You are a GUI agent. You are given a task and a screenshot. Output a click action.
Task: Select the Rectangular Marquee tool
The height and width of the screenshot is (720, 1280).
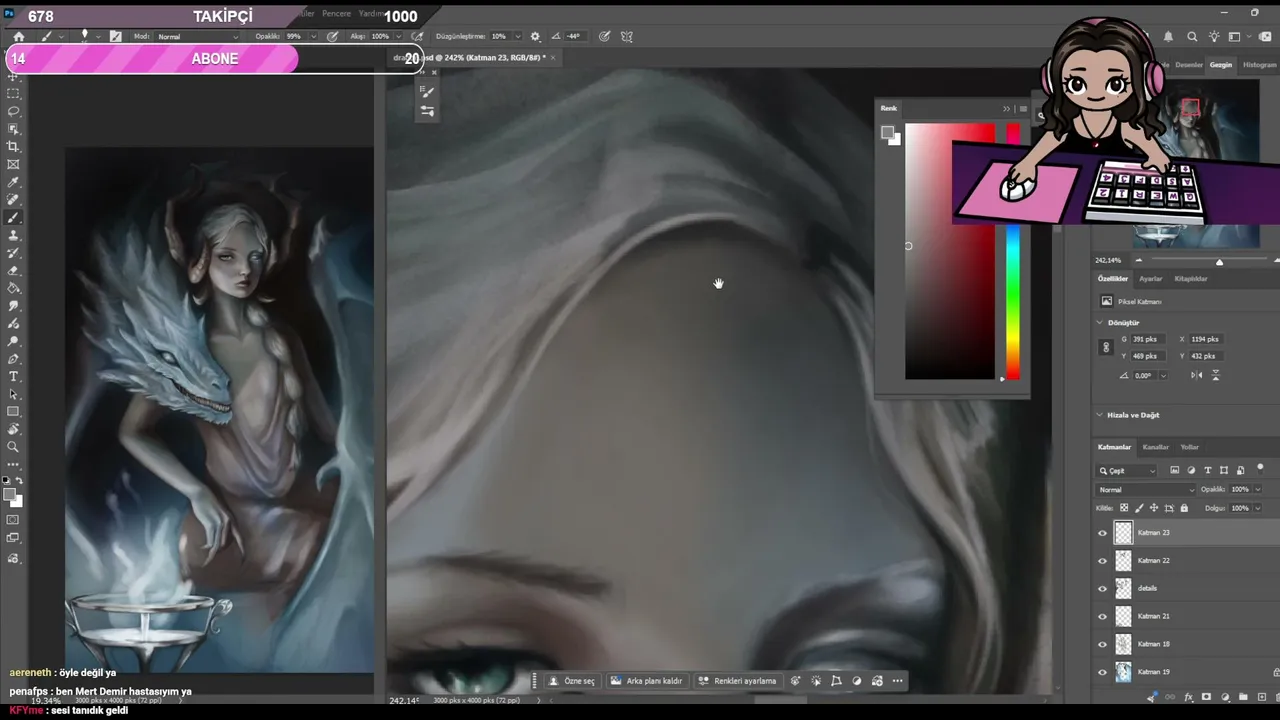(x=14, y=93)
